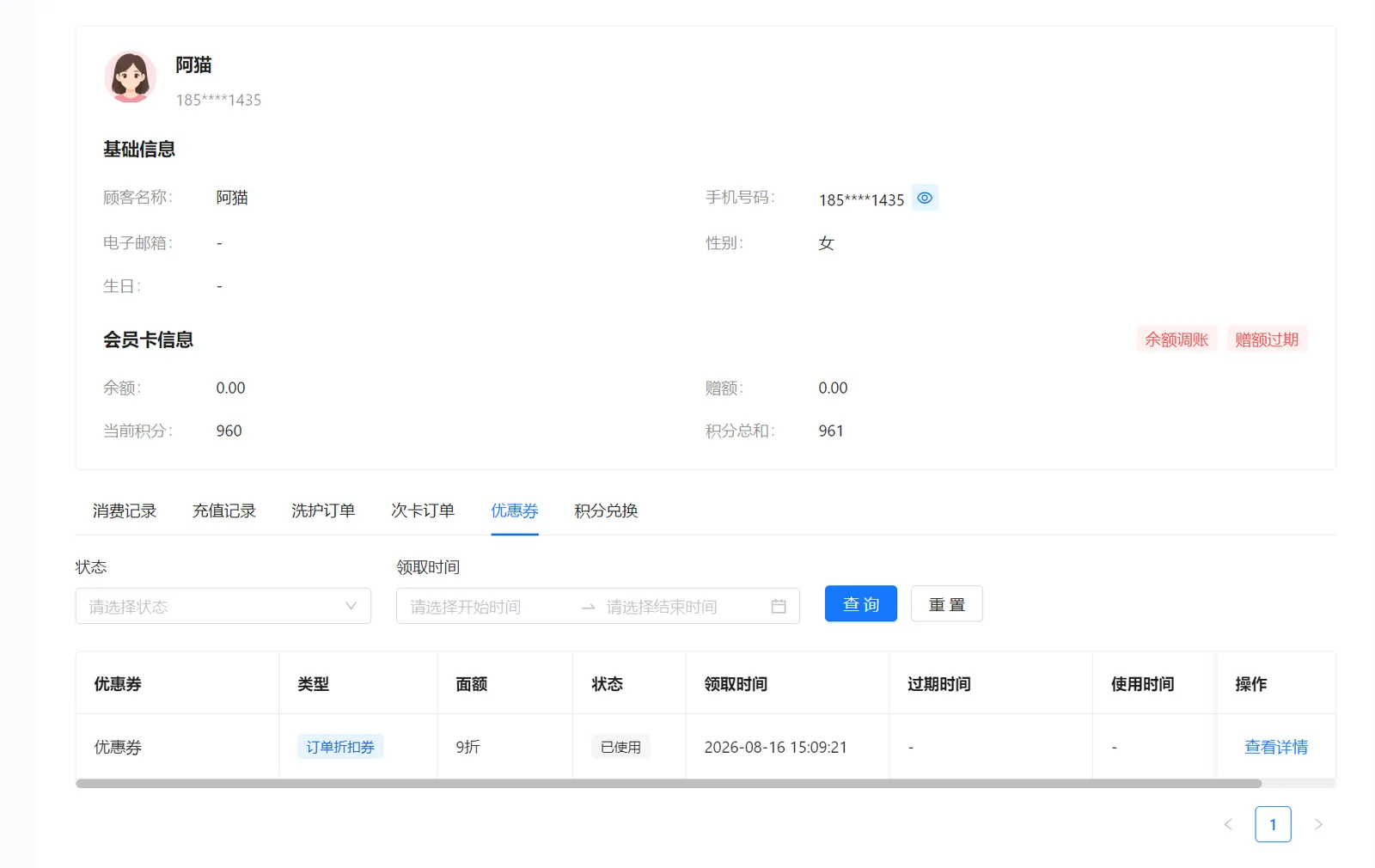Image resolution: width=1375 pixels, height=868 pixels.
Task: Switch to 充值记录 tab
Action: click(x=224, y=510)
